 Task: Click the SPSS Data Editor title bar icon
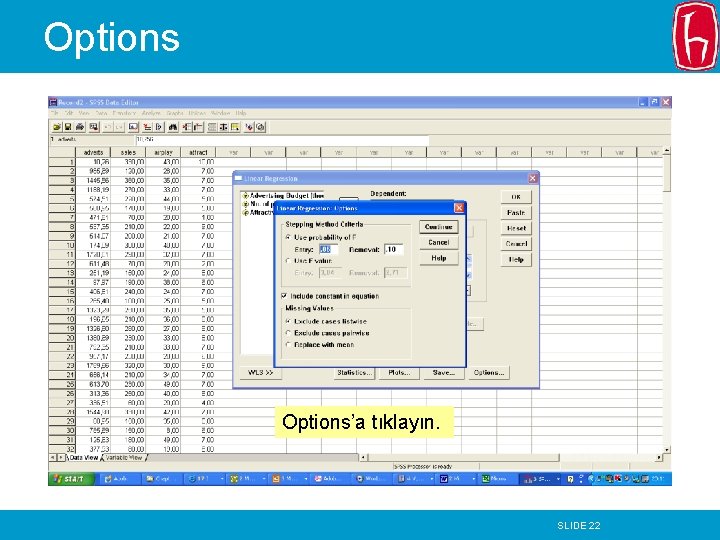point(53,102)
